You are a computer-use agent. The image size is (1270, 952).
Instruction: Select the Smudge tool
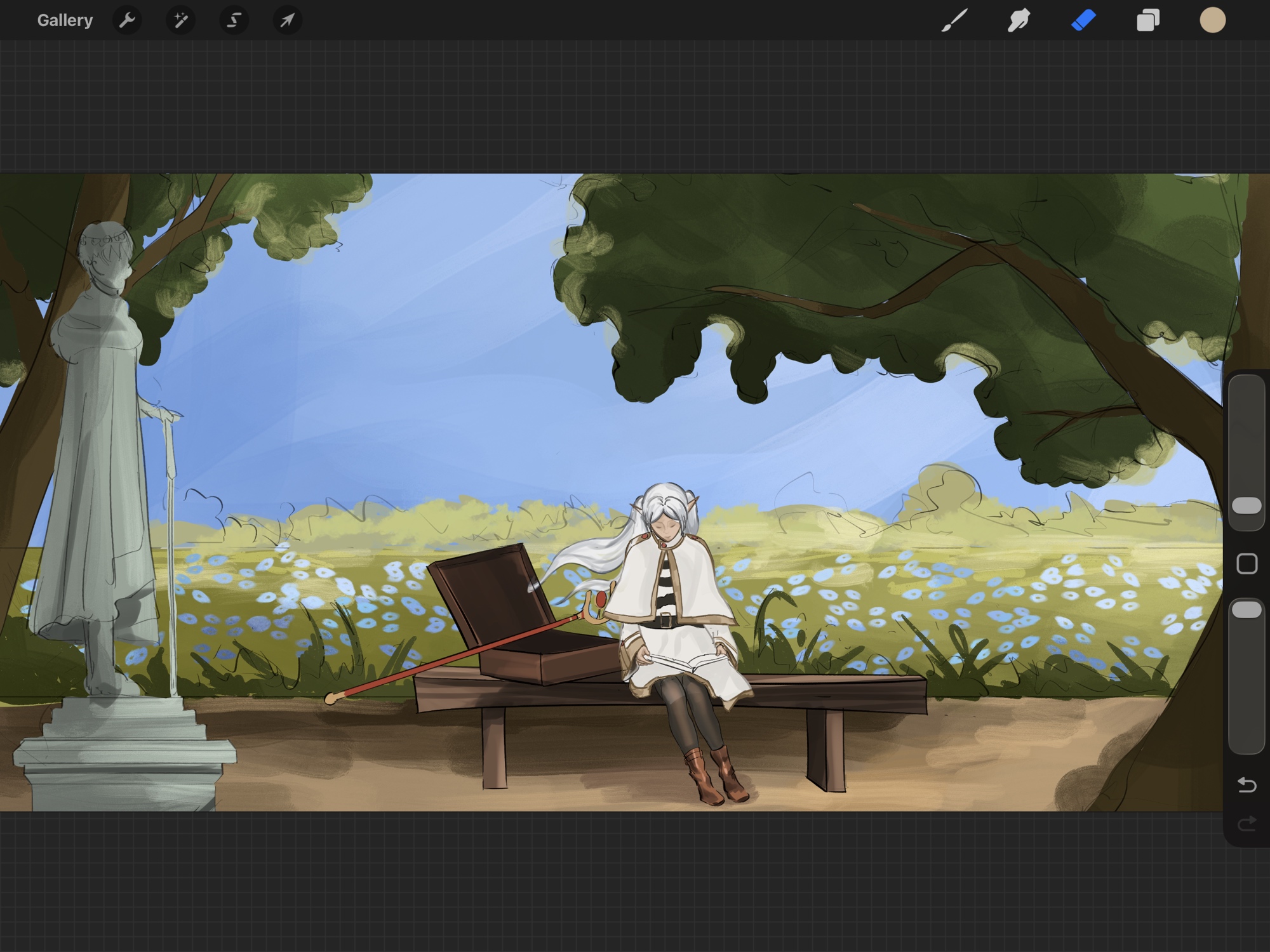coord(1019,20)
